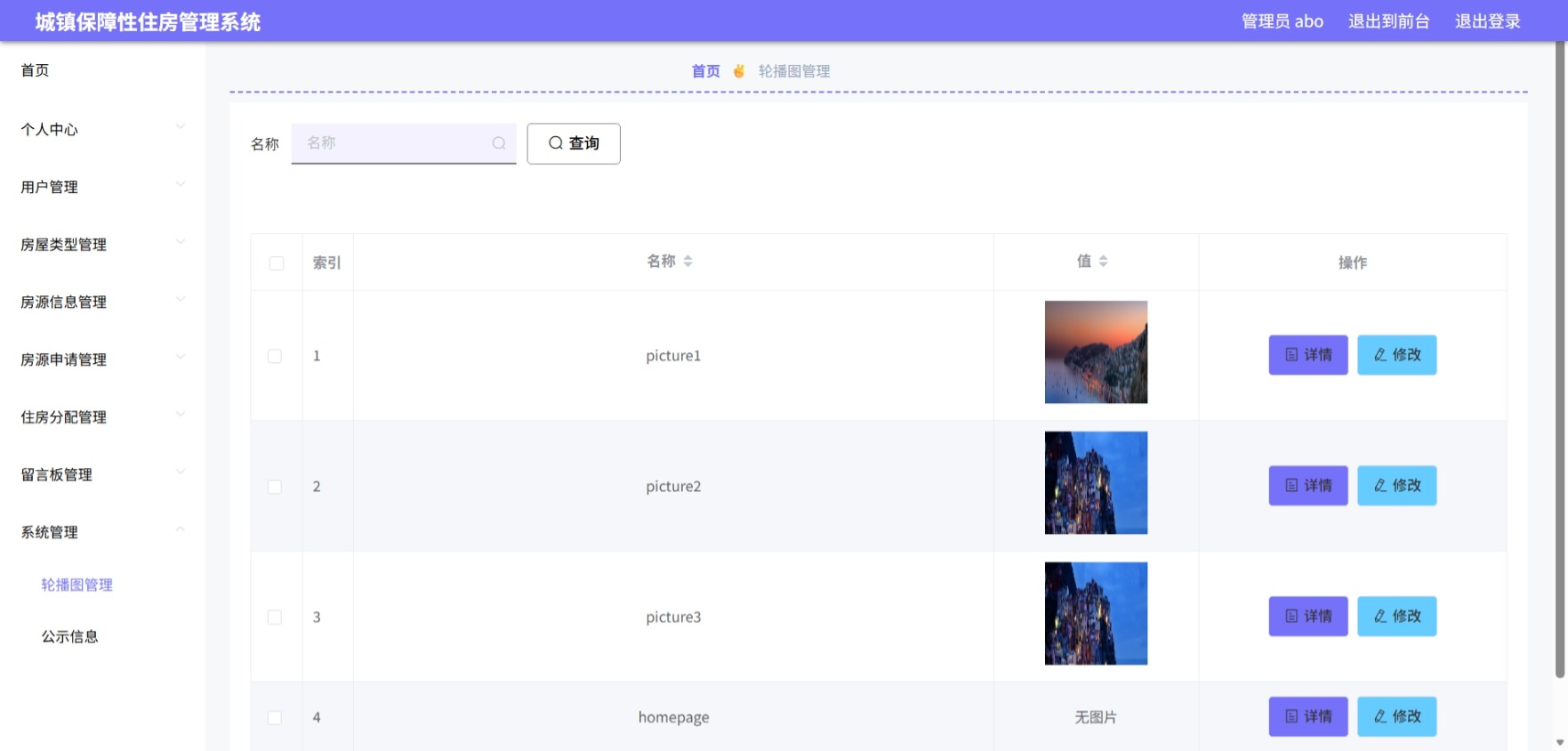The height and width of the screenshot is (751, 1568).
Task: Open 房源信息管理 in the sidebar
Action: coord(102,302)
